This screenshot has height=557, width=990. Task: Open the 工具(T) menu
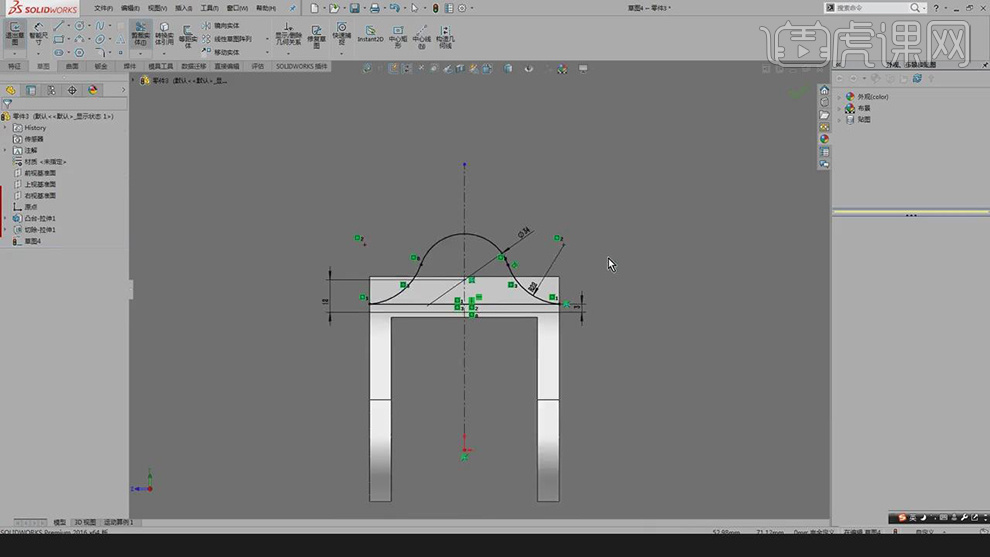click(x=209, y=8)
